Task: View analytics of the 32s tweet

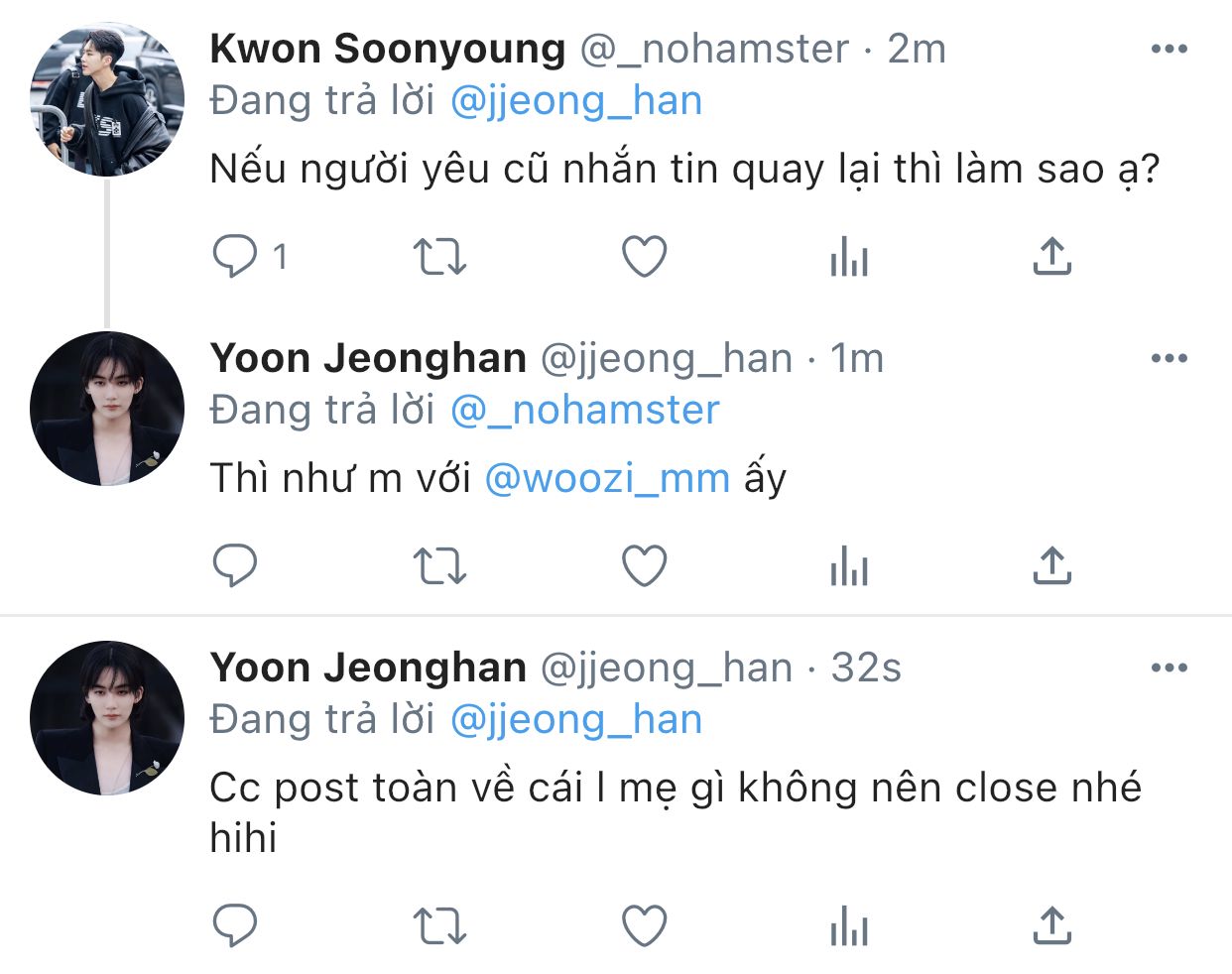Action: tap(849, 926)
